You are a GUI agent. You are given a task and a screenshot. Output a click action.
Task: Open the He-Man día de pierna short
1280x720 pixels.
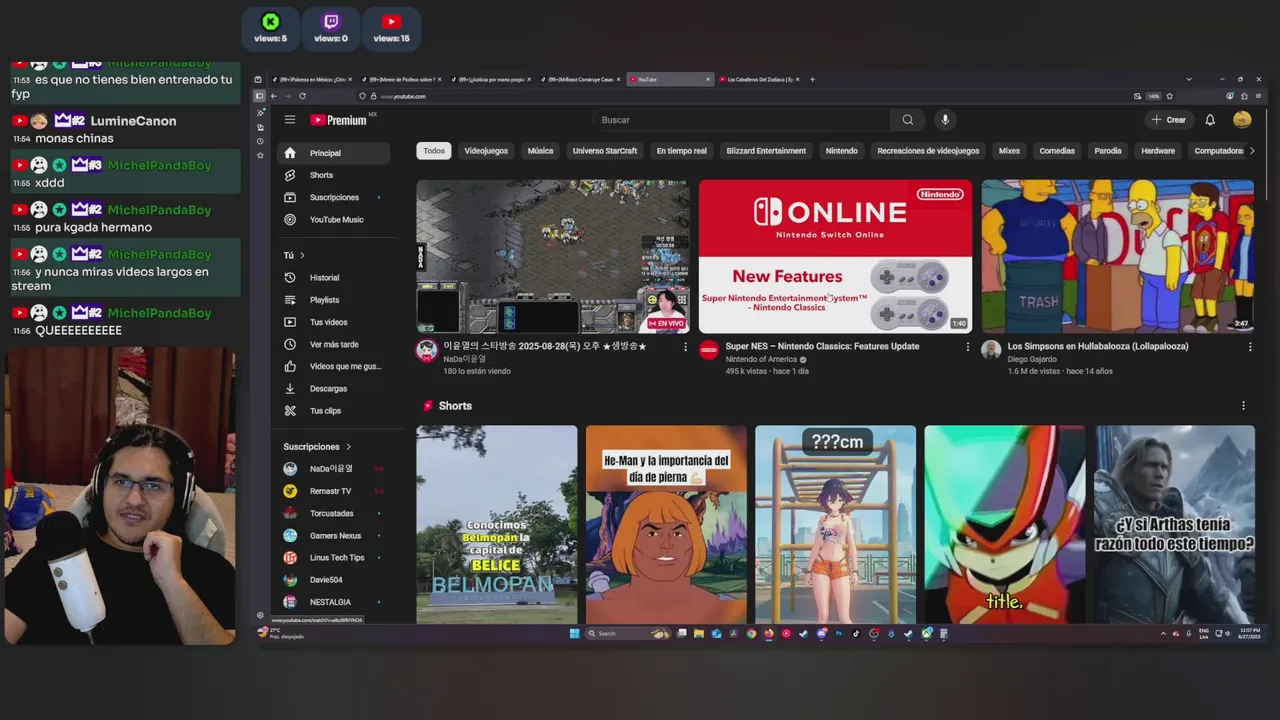tap(666, 525)
